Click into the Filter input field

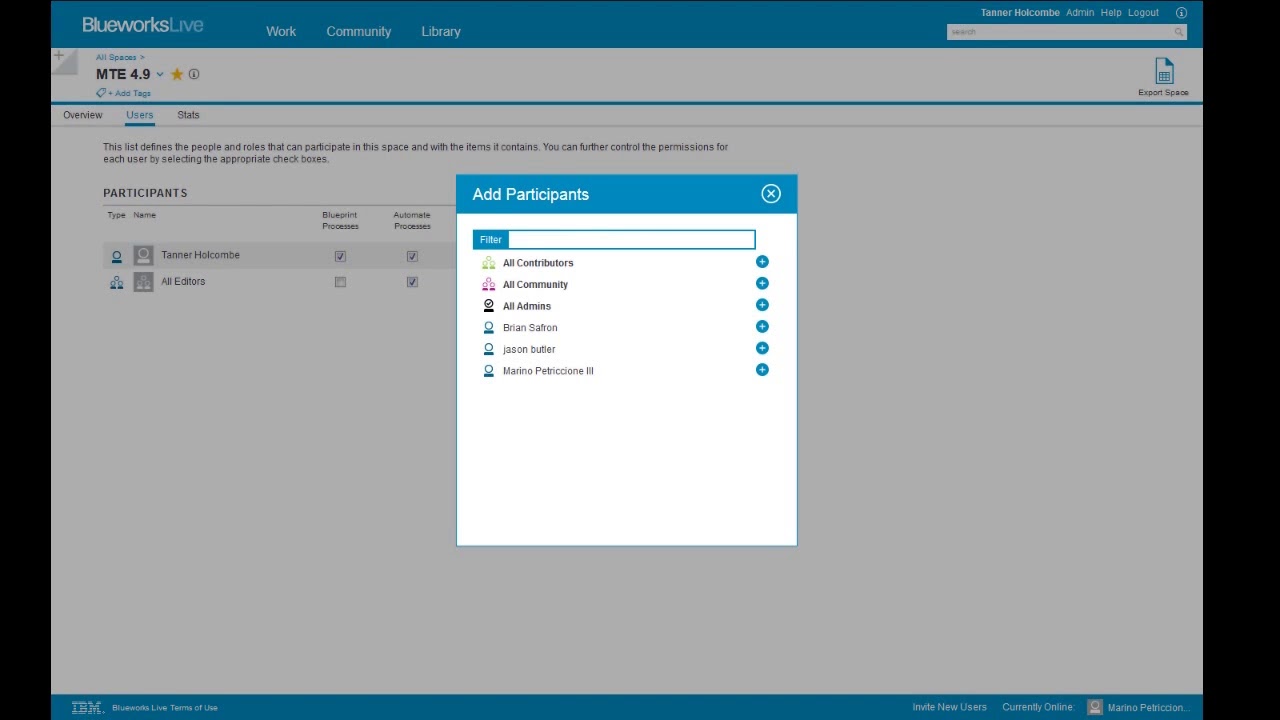coord(631,239)
